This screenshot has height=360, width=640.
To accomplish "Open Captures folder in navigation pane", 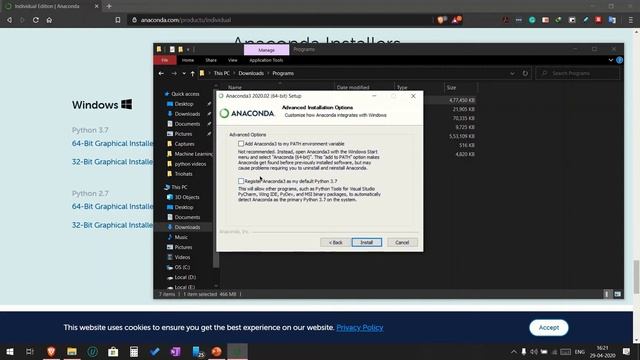I will (x=184, y=144).
